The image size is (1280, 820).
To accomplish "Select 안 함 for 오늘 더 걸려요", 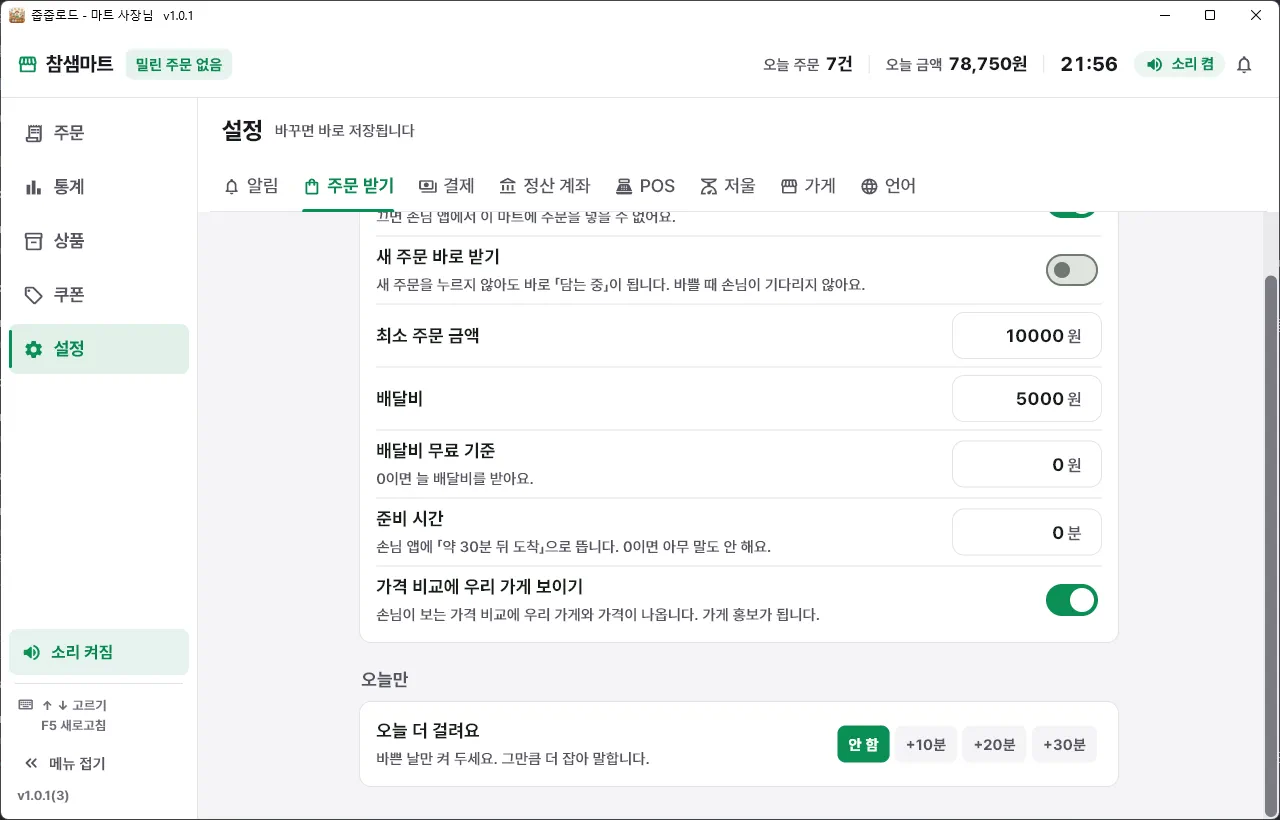I will click(863, 744).
